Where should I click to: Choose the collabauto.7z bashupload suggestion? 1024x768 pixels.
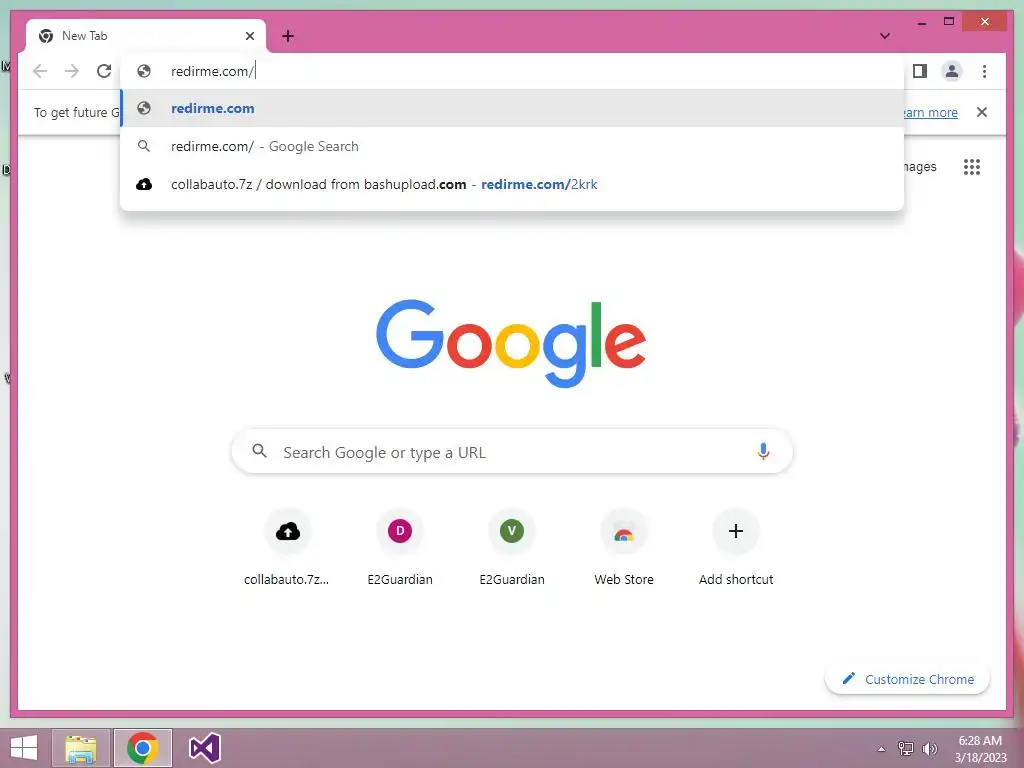point(512,184)
